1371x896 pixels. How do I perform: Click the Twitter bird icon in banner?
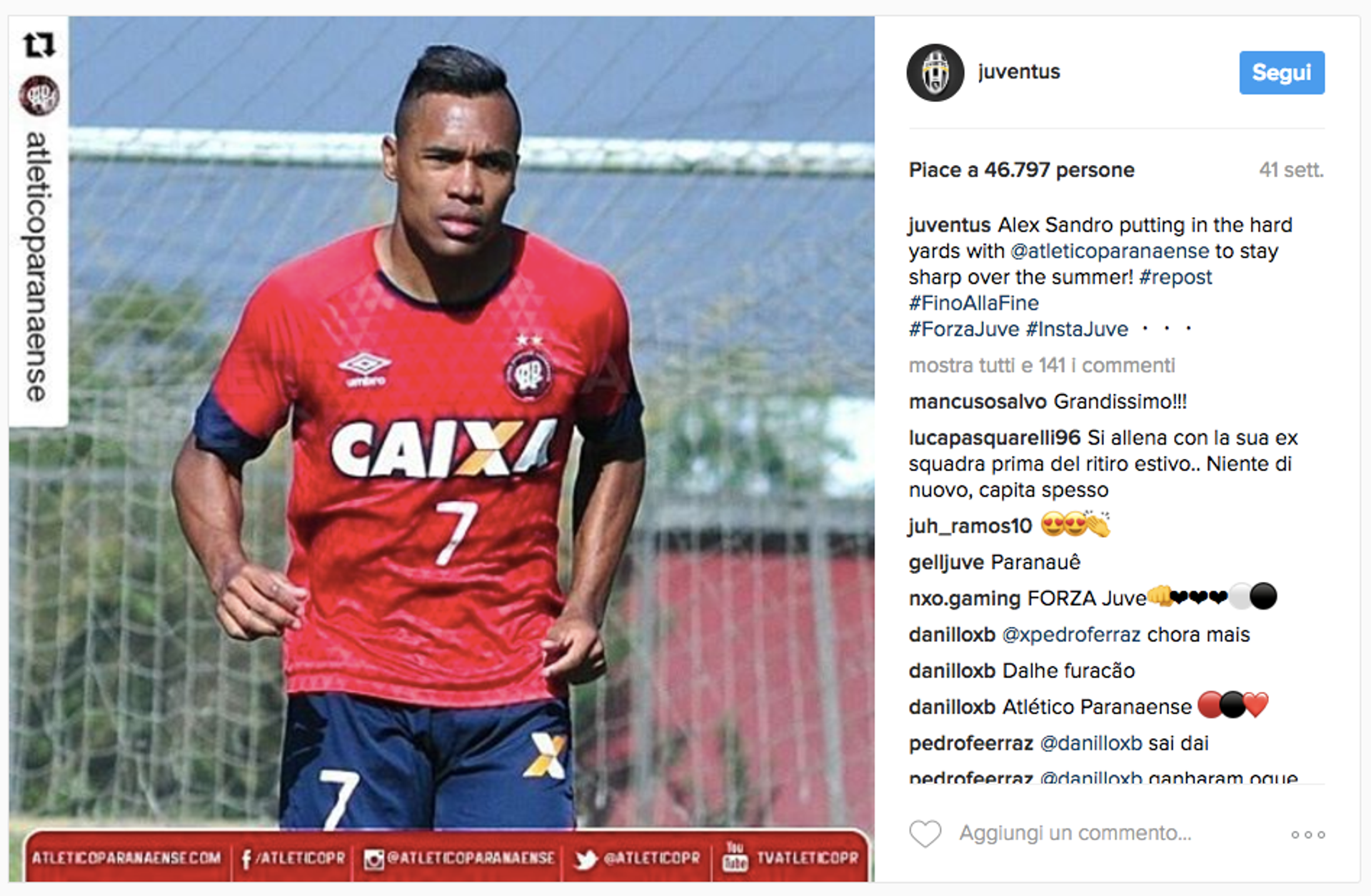586,859
